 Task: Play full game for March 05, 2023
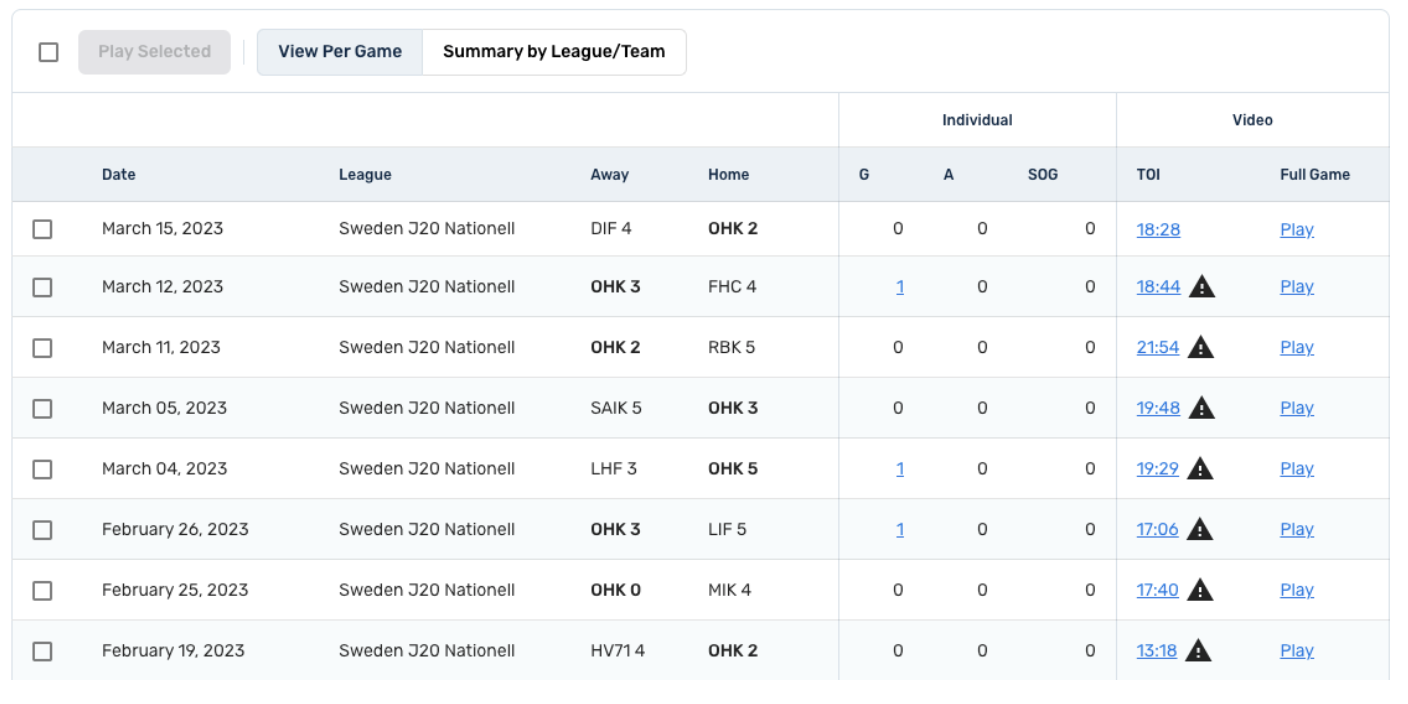click(x=1297, y=408)
